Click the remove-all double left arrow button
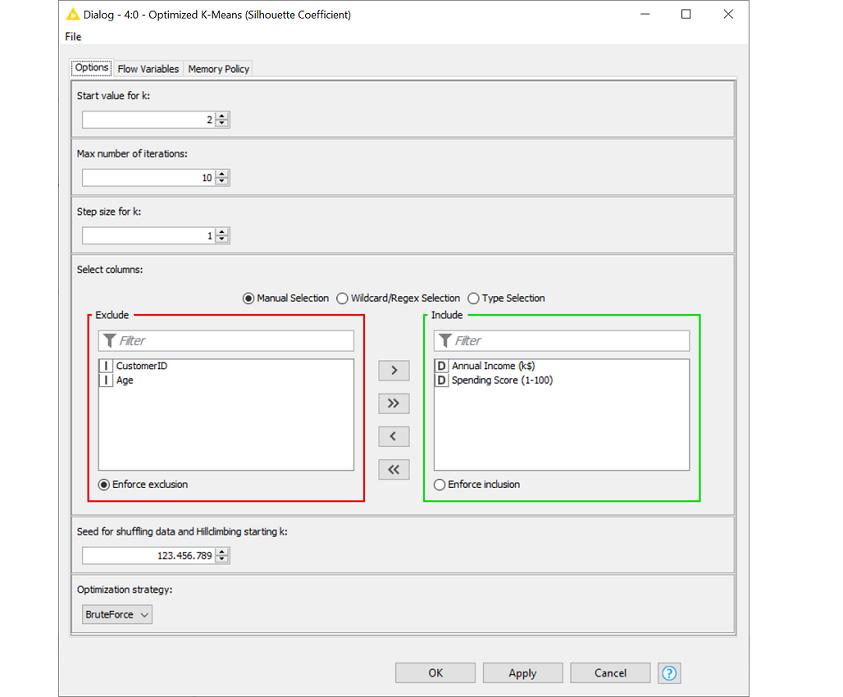Image resolution: width=843 pixels, height=697 pixels. 393,469
